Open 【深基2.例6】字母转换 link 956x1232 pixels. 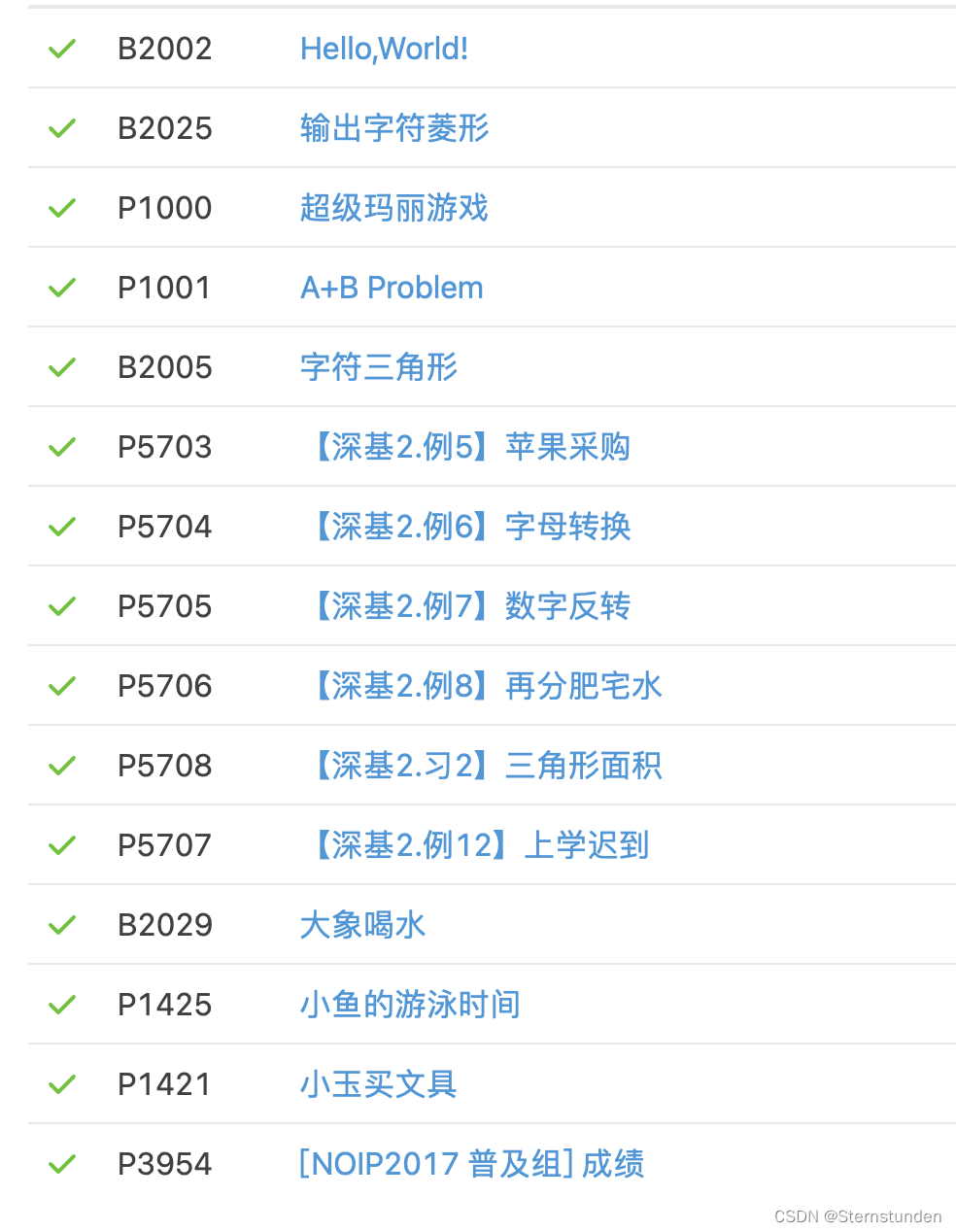pos(466,527)
